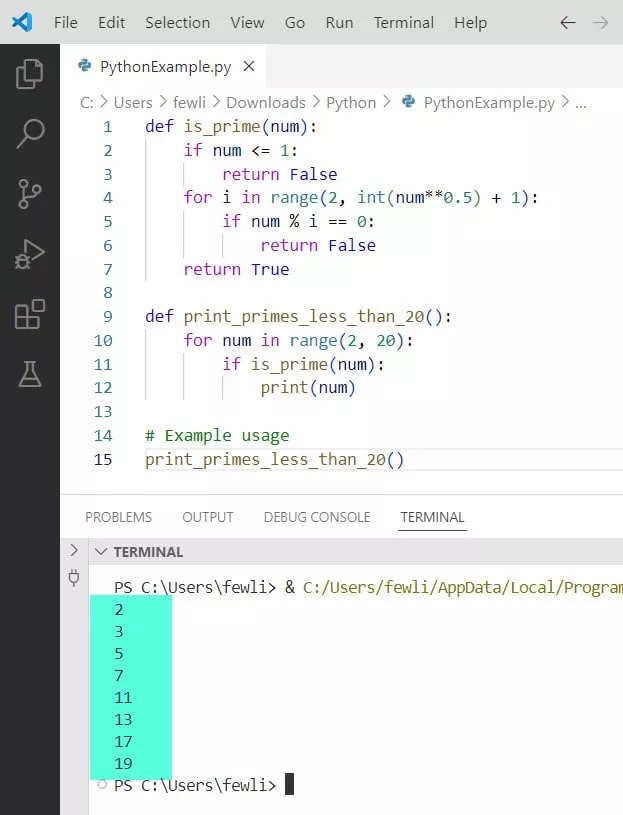
Task: Open the Testing flask icon view
Action: pyautogui.click(x=30, y=374)
